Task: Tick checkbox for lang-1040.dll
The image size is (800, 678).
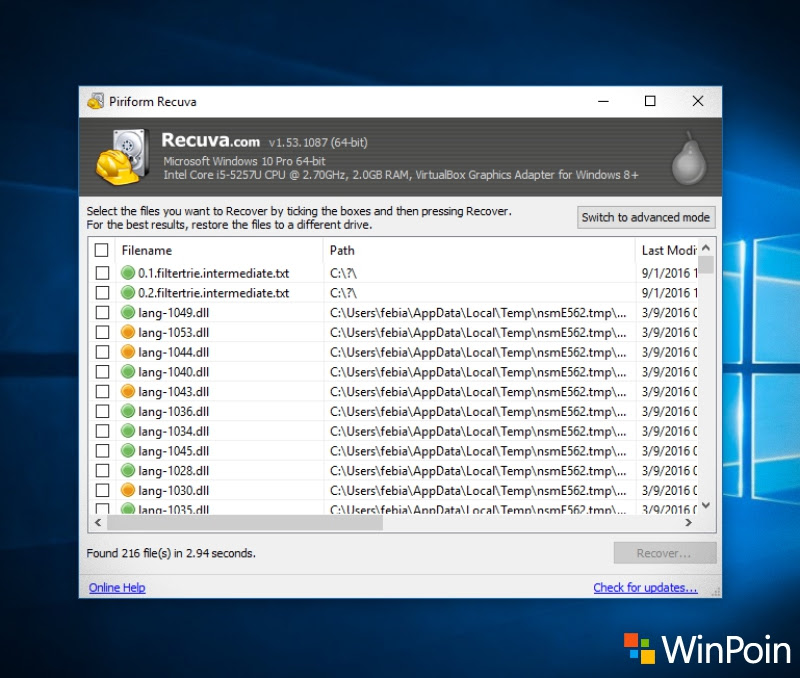Action: coord(102,372)
